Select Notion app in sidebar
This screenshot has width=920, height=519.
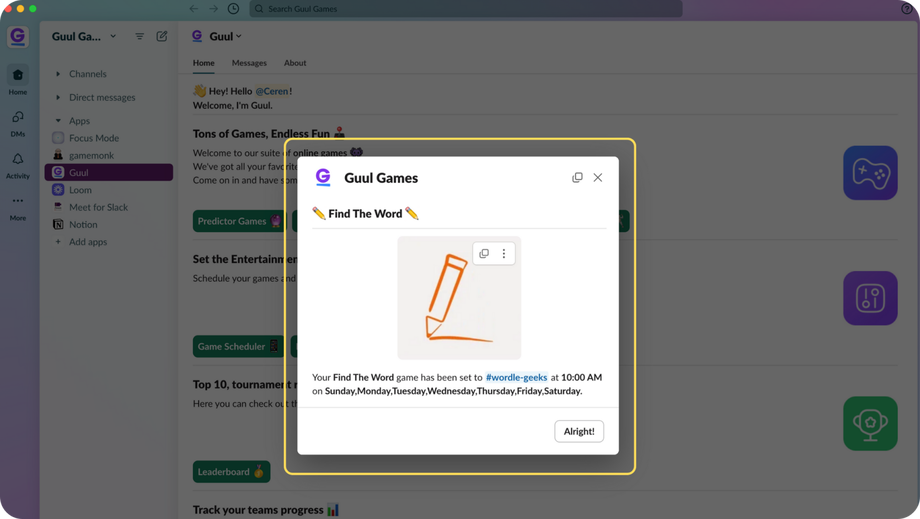click(x=109, y=225)
